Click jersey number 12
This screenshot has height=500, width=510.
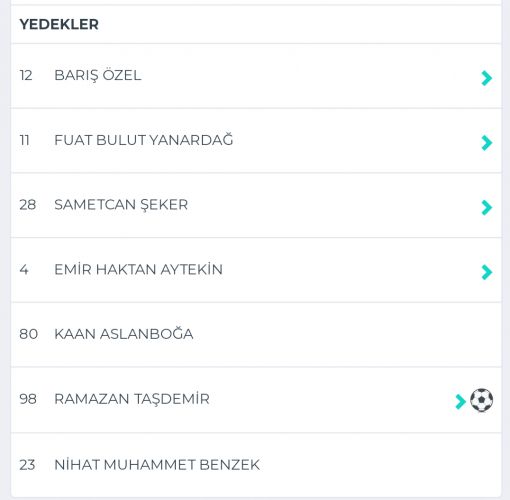pos(26,75)
